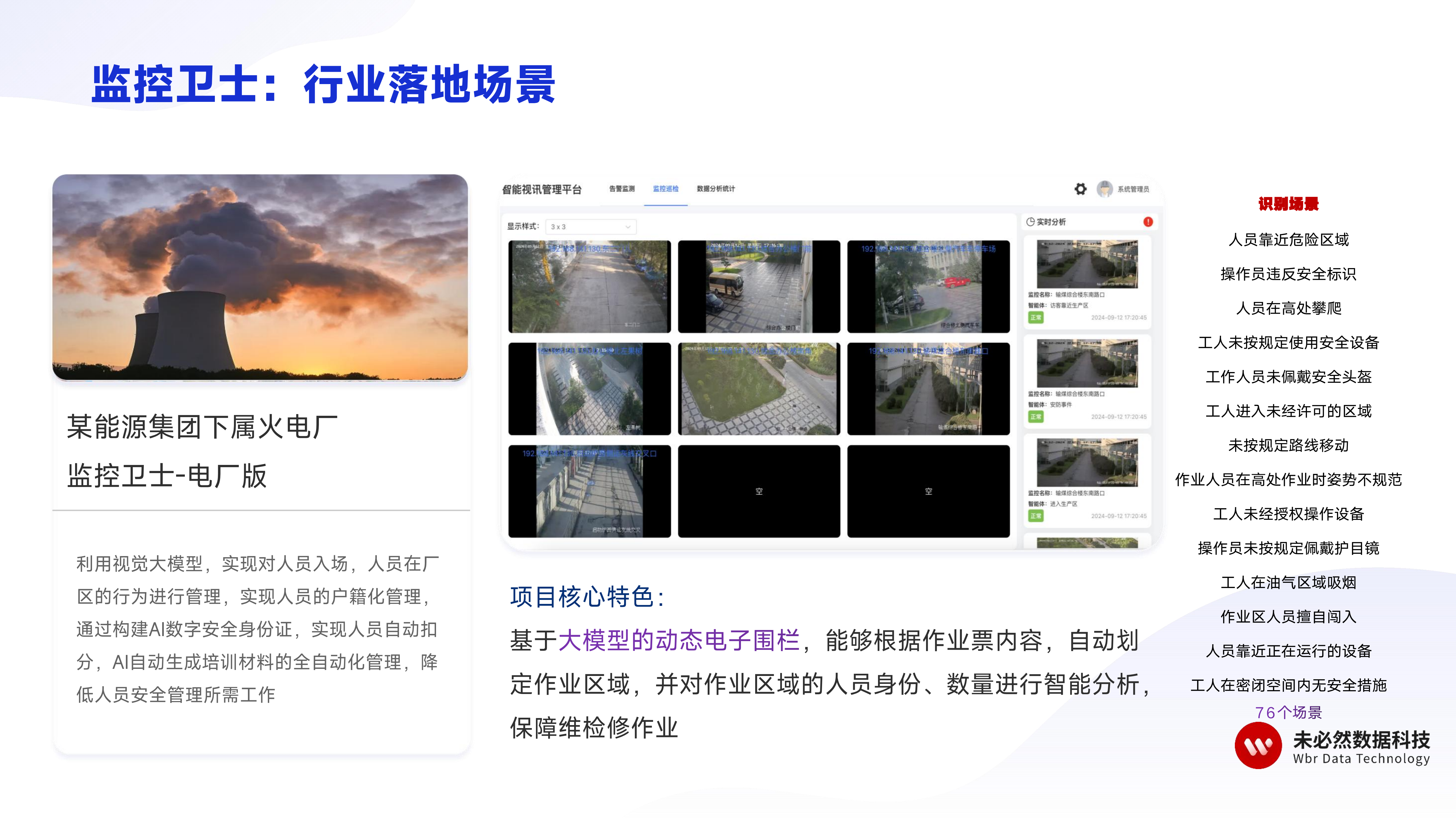Image resolution: width=1456 pixels, height=819 pixels.
Task: Click the red alert exclamation icon
Action: (1147, 222)
